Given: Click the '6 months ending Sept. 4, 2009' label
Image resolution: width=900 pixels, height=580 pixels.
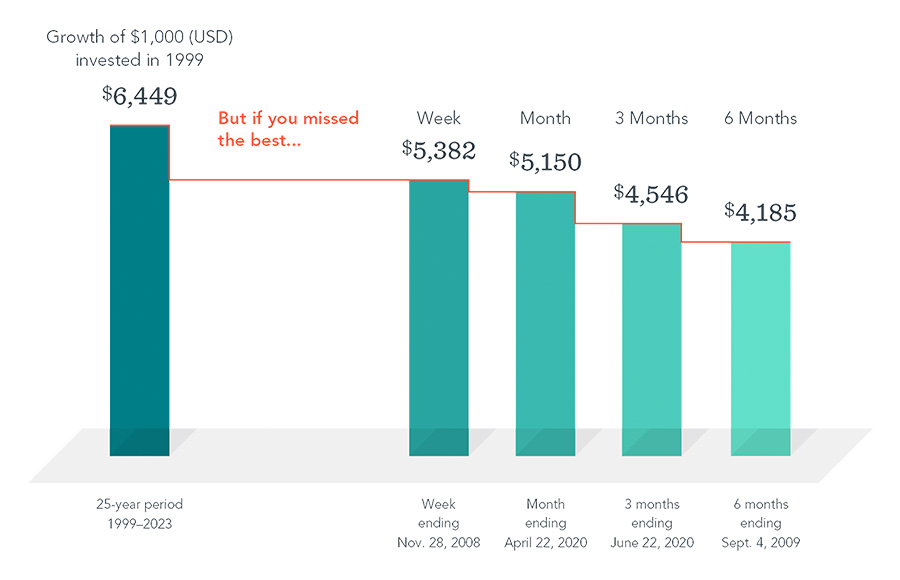Looking at the screenshot, I should (760, 523).
